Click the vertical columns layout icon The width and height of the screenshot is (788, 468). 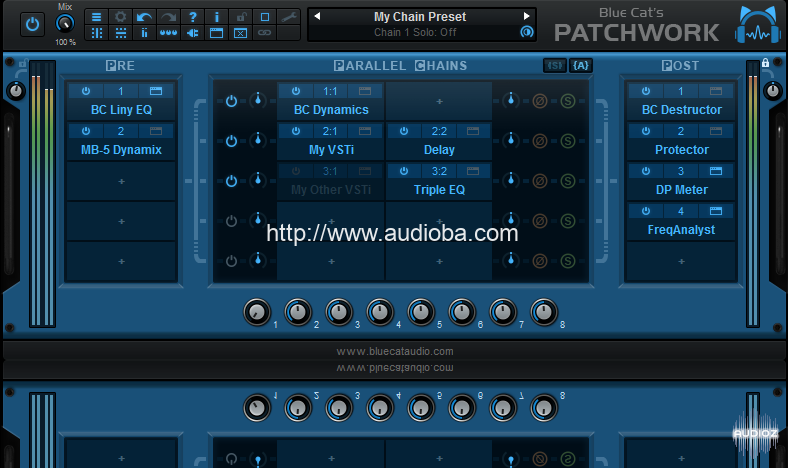tap(96, 33)
